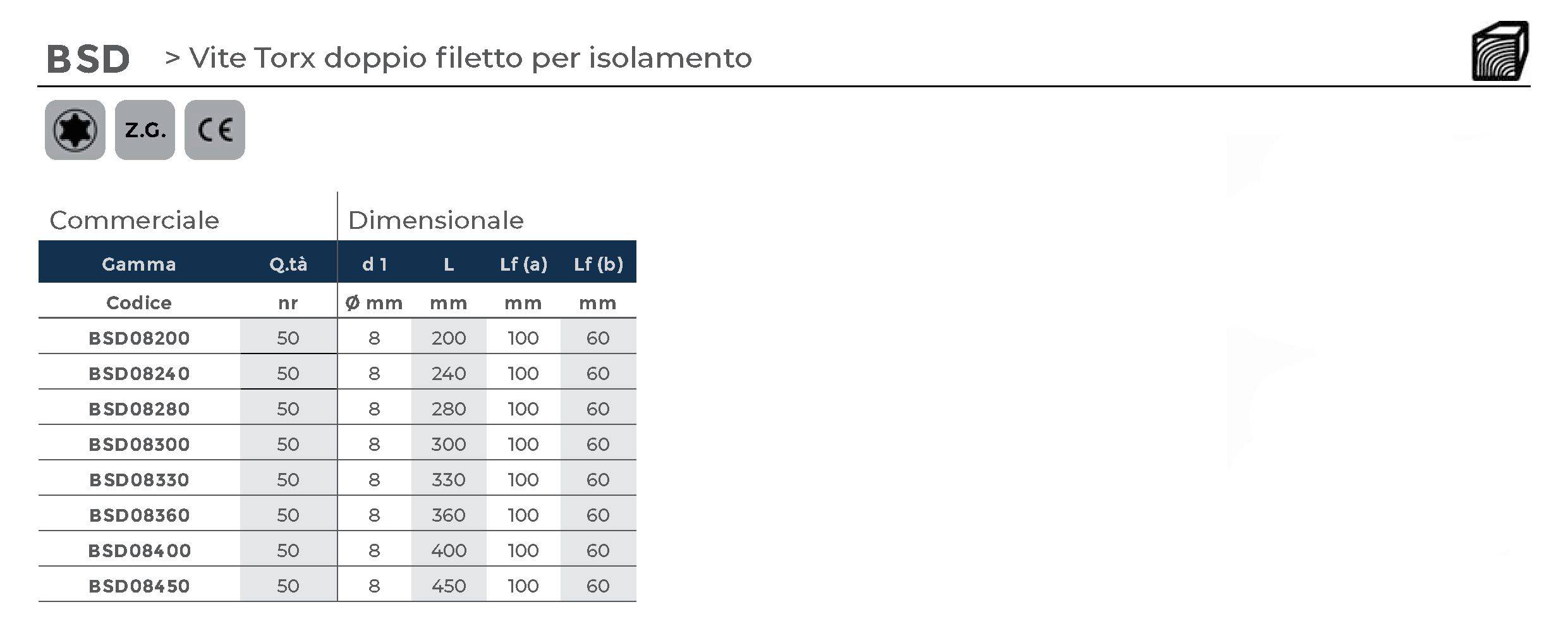Click the BSD product title
The image size is (1568, 621).
coord(88,59)
